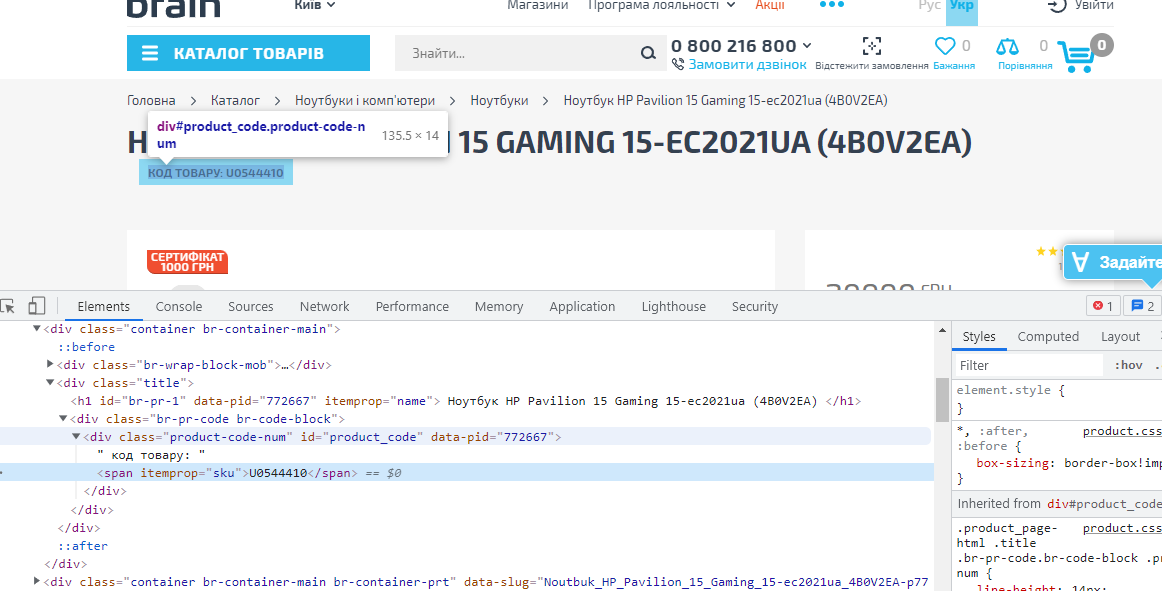Open the Акції link
This screenshot has width=1162, height=591.
coord(770,5)
